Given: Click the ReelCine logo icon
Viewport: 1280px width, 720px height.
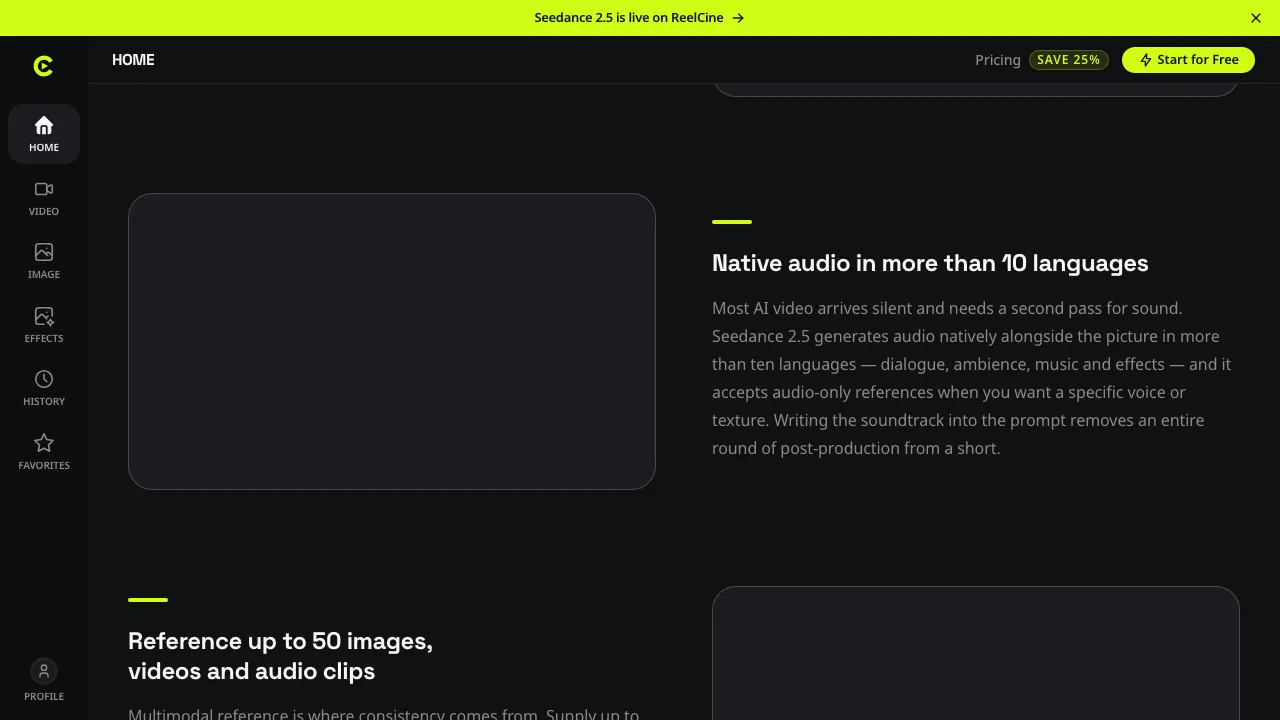Looking at the screenshot, I should pyautogui.click(x=43, y=66).
